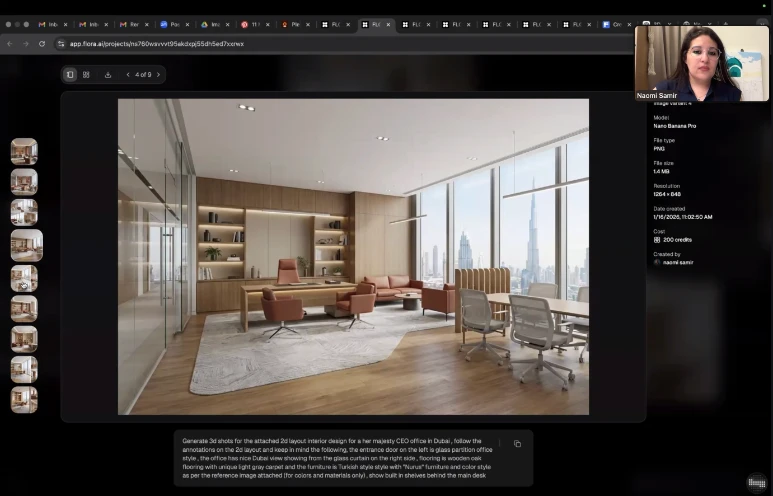Viewport: 773px width, 496px height.
Task: Click the browser forward button
Action: tap(25, 44)
